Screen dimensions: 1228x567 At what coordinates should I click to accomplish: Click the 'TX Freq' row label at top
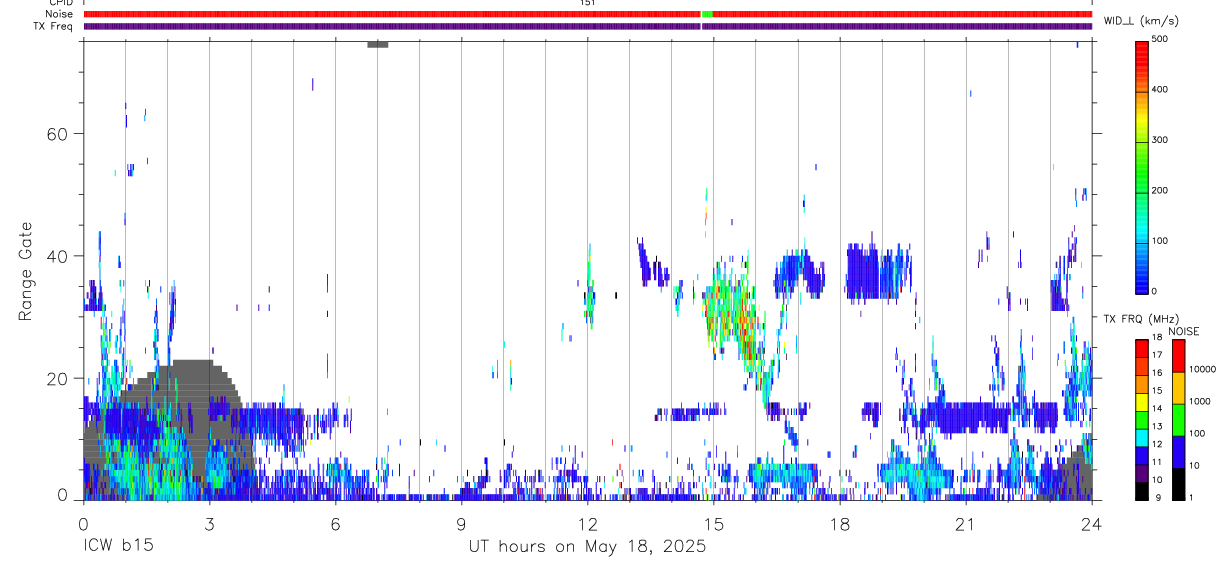click(x=55, y=26)
